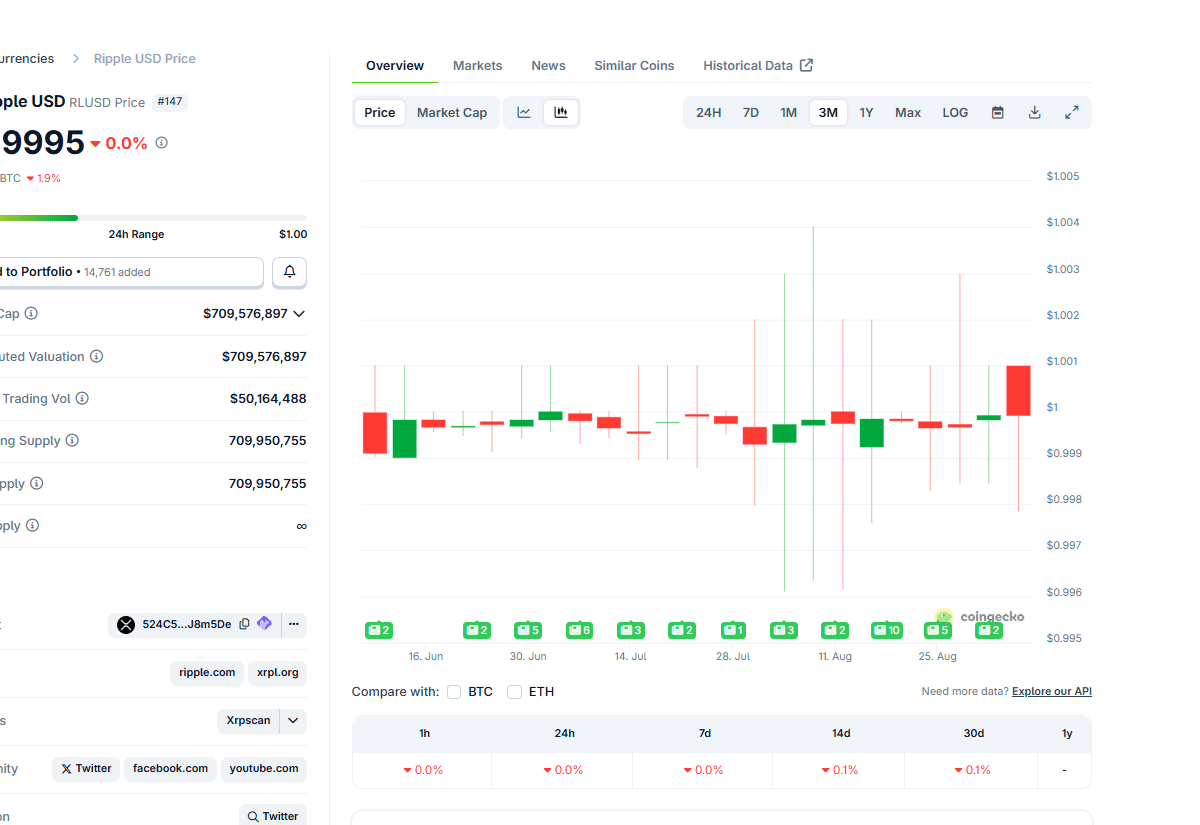Click the XRP ledger logo on contract chip
1200x825 pixels.
point(126,625)
